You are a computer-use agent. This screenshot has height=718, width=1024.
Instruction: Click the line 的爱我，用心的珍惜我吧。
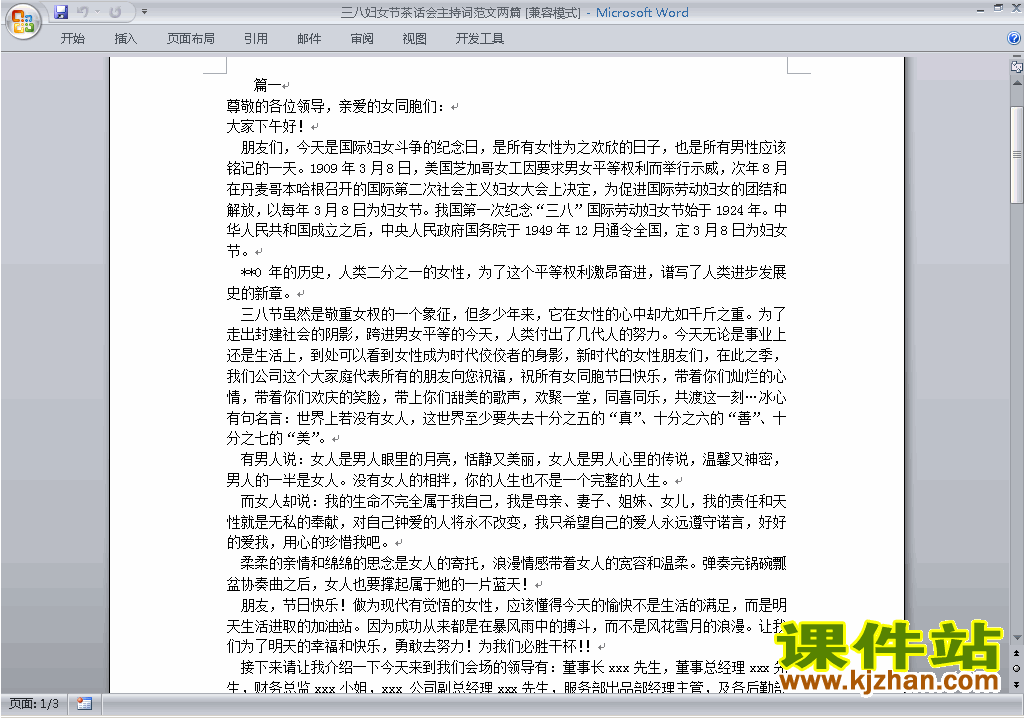point(308,542)
